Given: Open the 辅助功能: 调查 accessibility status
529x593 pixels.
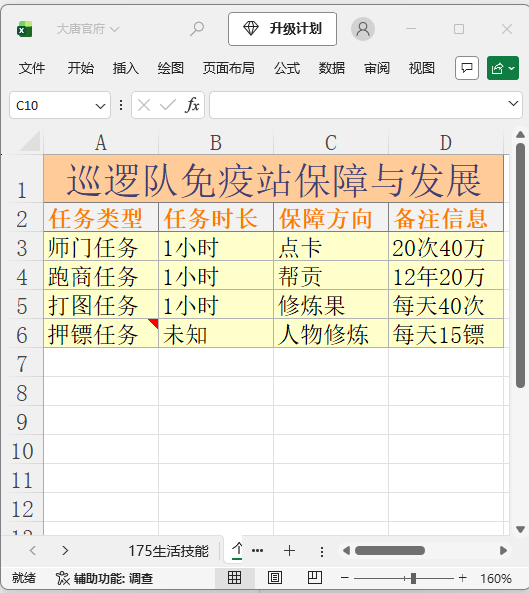Looking at the screenshot, I should coord(104,578).
